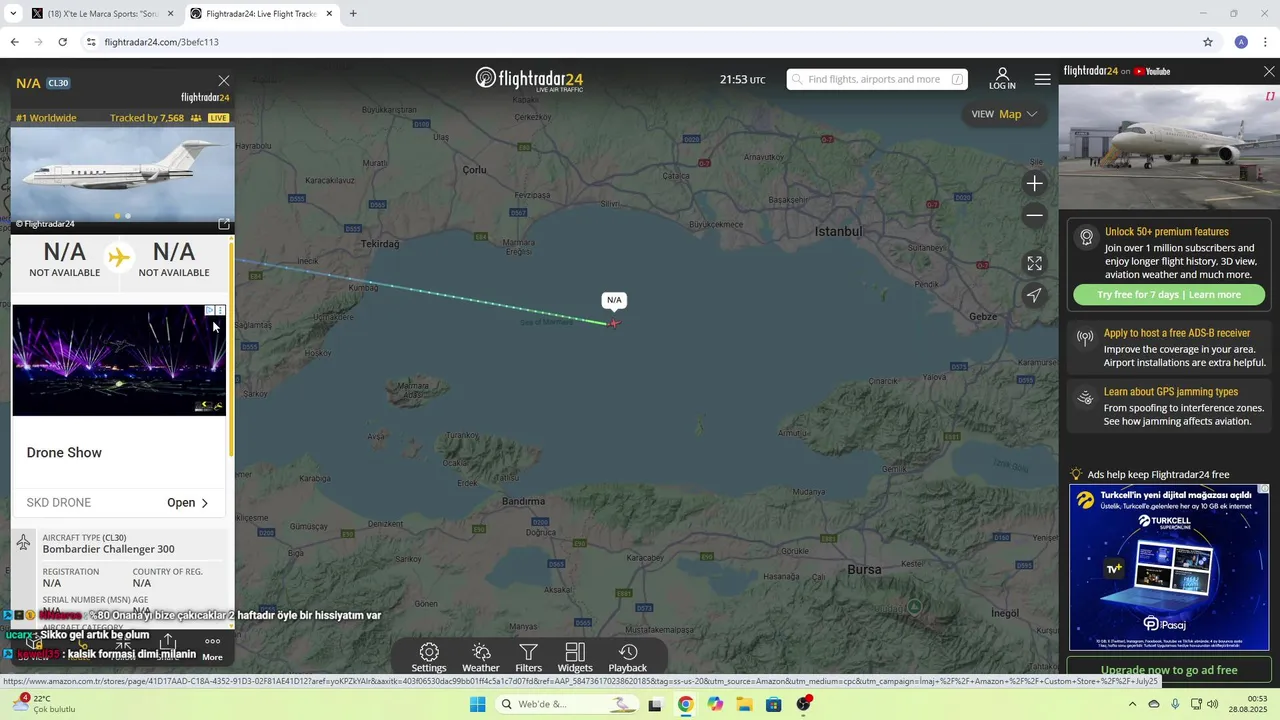Click the 21:53 UTC clock
Viewport: 1280px width, 720px height.
[743, 80]
